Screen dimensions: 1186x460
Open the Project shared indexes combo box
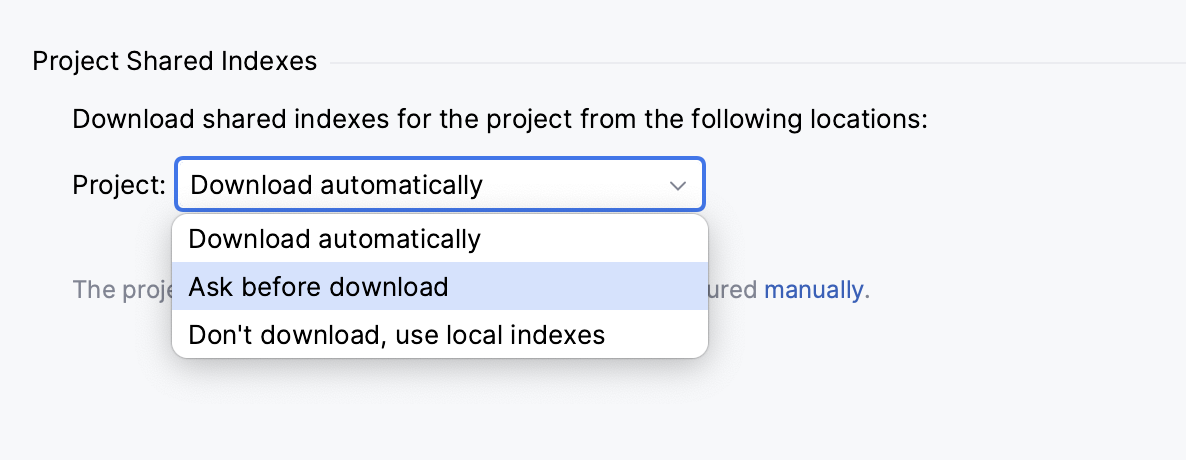438,185
